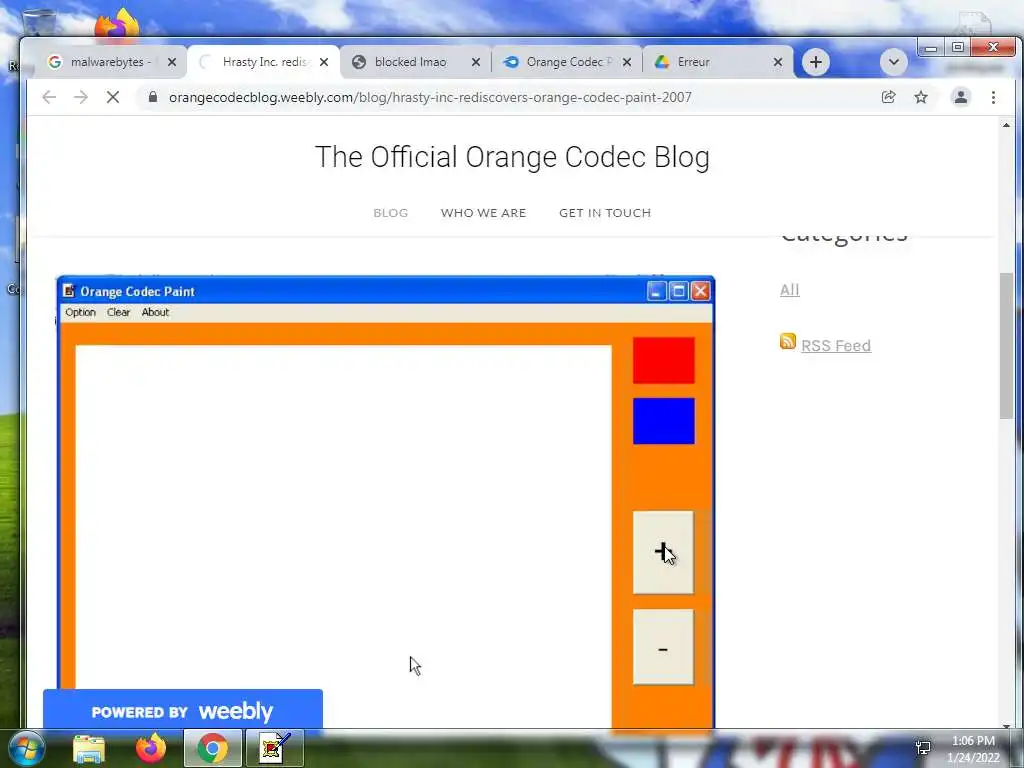Click the orange RSS feed icon
Viewport: 1024px width, 768px height.
pos(788,341)
